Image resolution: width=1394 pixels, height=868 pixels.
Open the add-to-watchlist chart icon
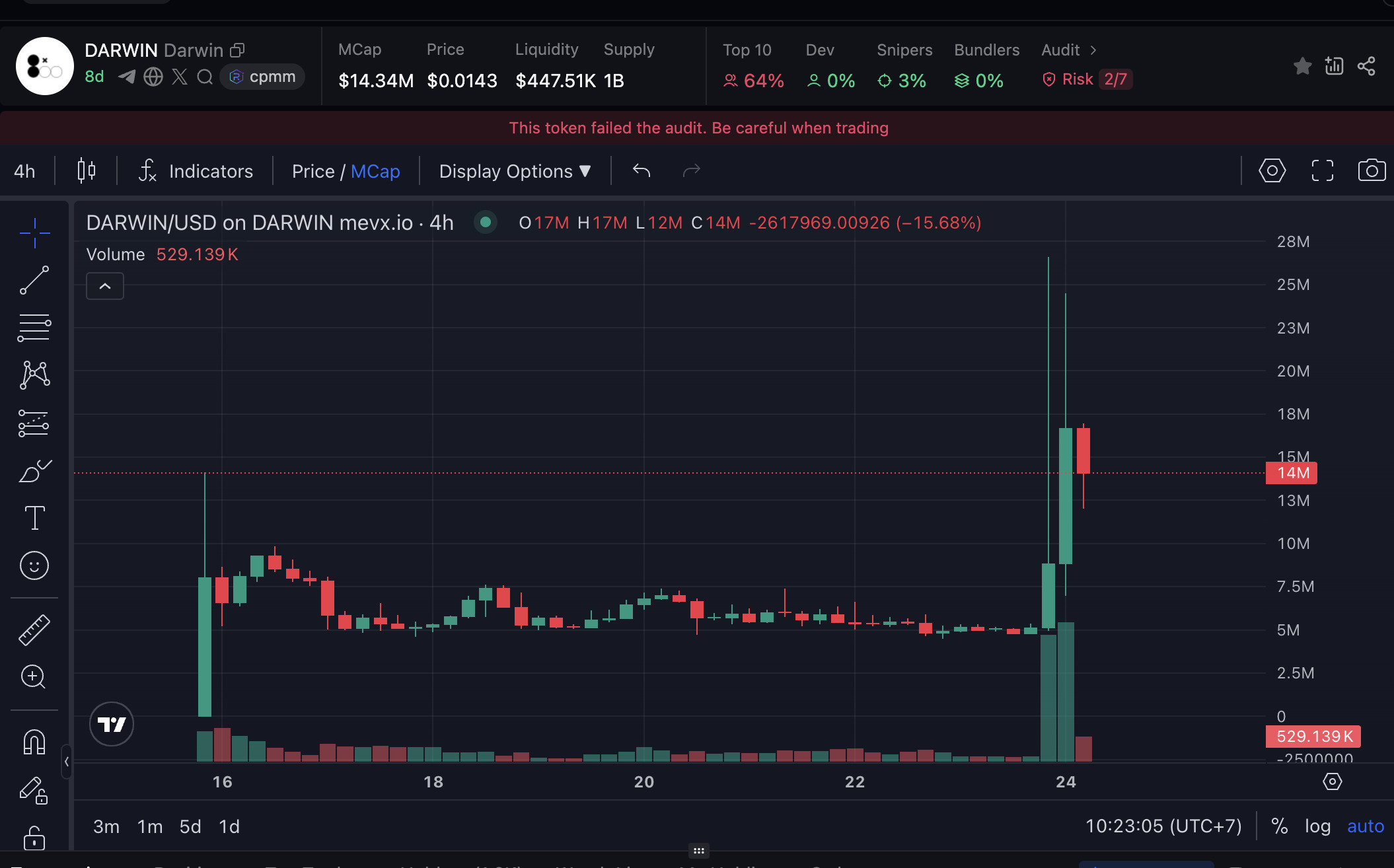[1334, 65]
